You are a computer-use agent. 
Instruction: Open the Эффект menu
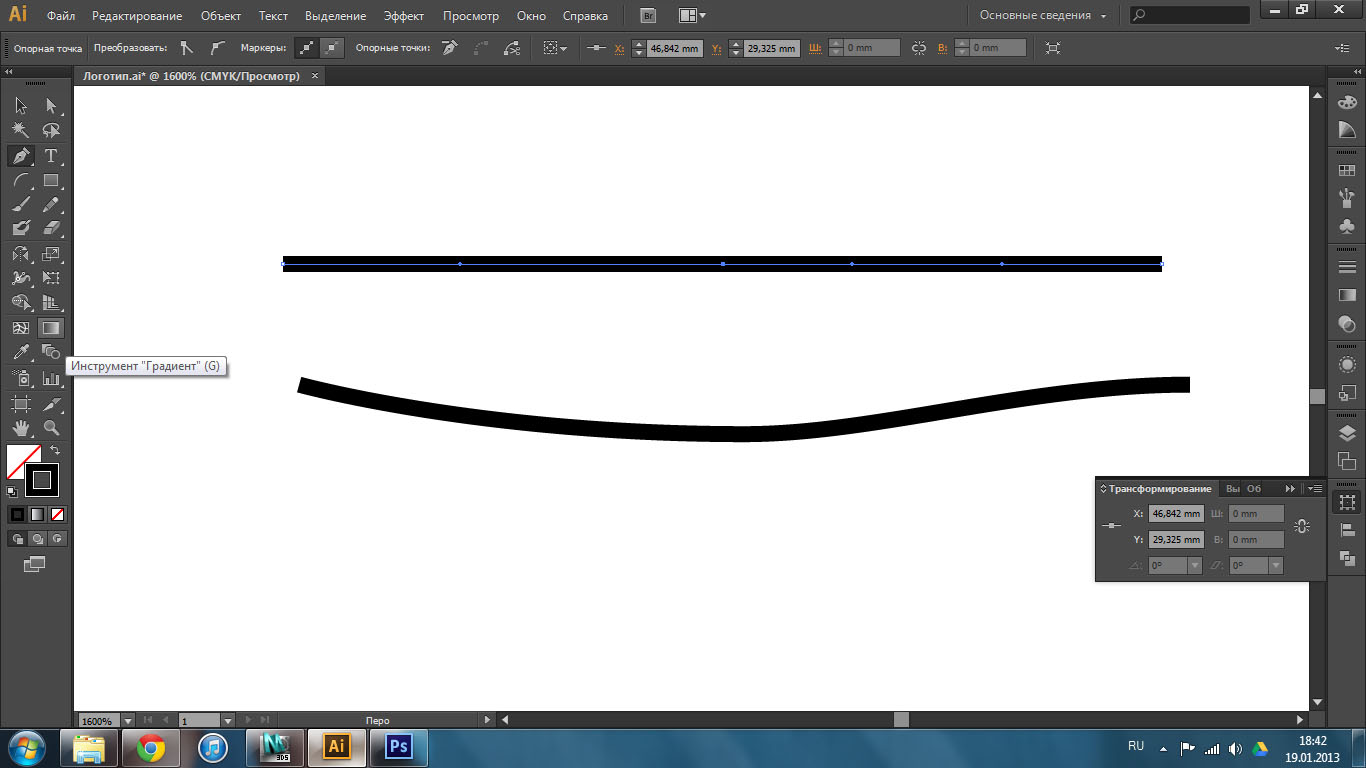(404, 16)
